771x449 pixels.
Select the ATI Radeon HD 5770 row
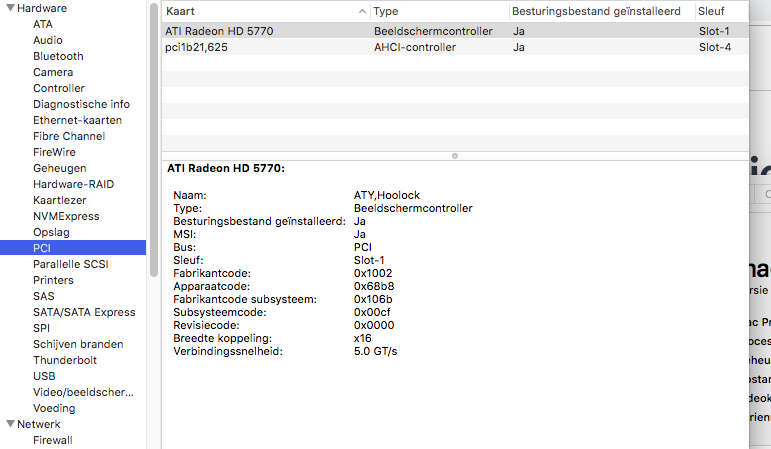(x=455, y=31)
